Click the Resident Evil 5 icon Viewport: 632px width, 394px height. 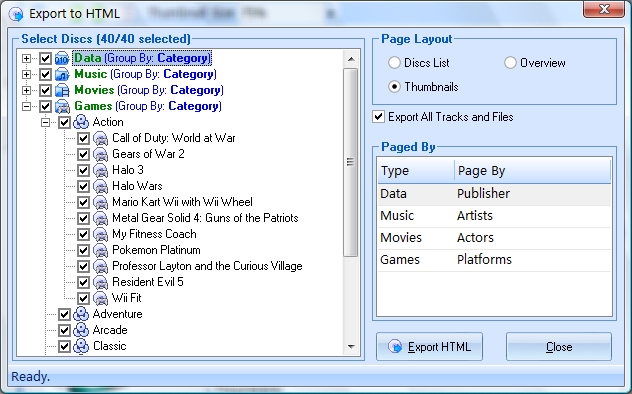coord(100,282)
